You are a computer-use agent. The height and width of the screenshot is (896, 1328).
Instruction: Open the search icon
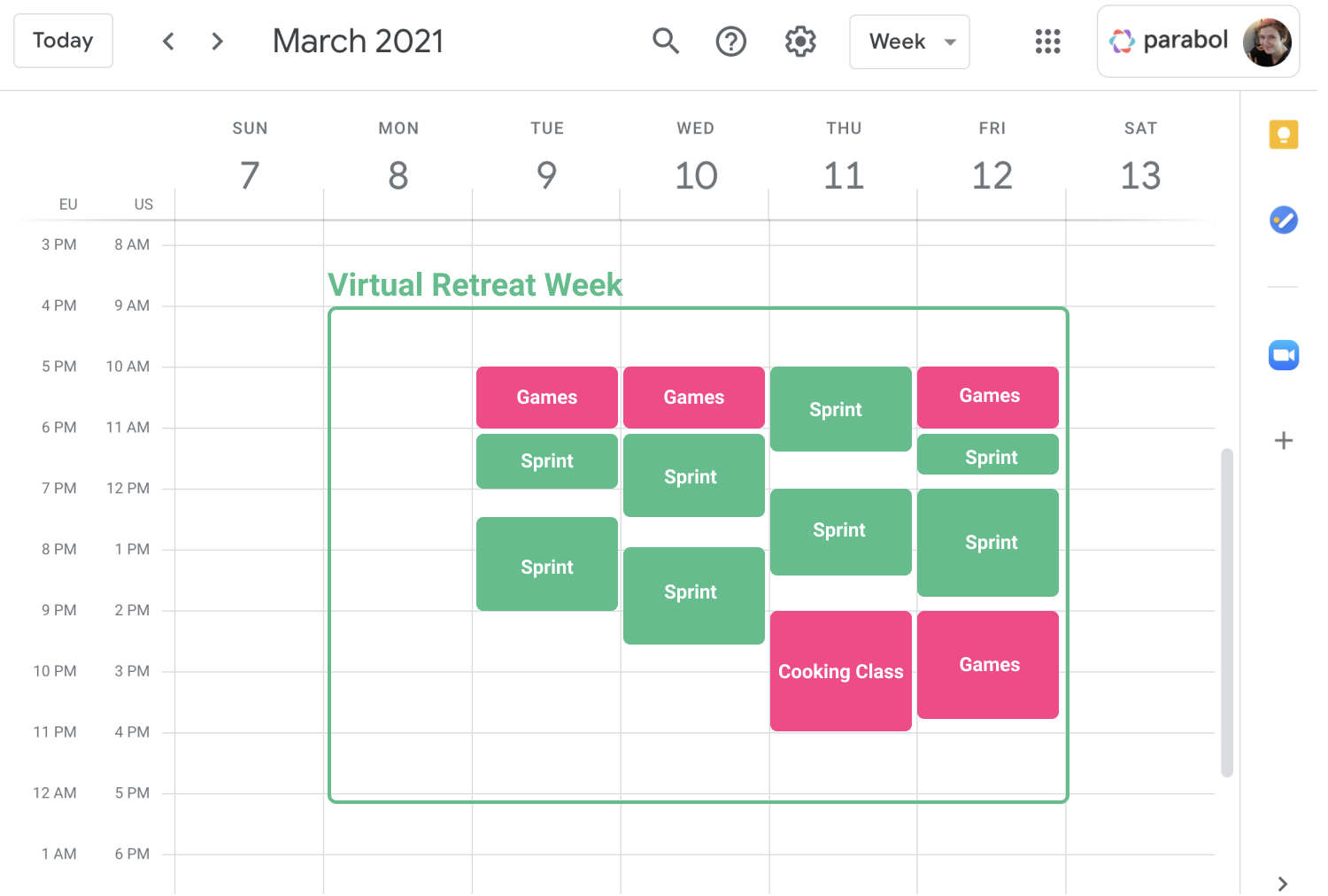666,41
